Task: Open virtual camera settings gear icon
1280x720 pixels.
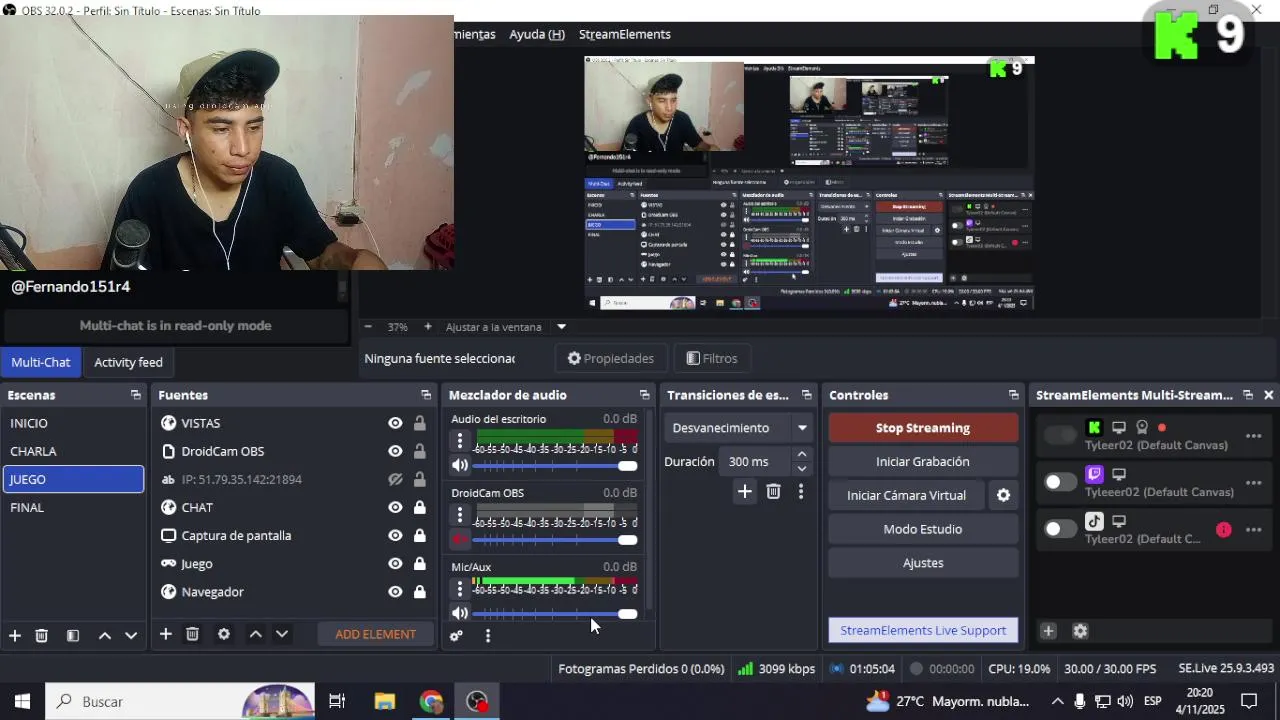Action: coord(1003,495)
